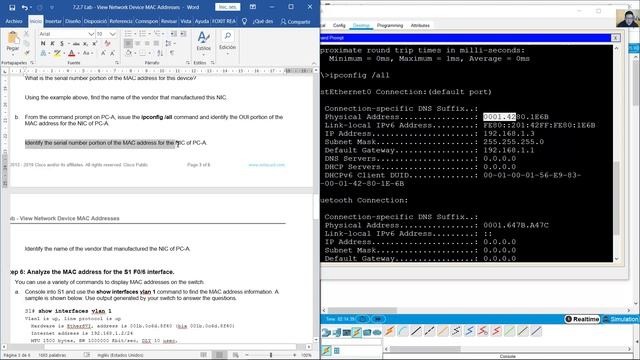Screen dimensions: 640x360
Task: Select the fiber orange cable
Action: 443,331
